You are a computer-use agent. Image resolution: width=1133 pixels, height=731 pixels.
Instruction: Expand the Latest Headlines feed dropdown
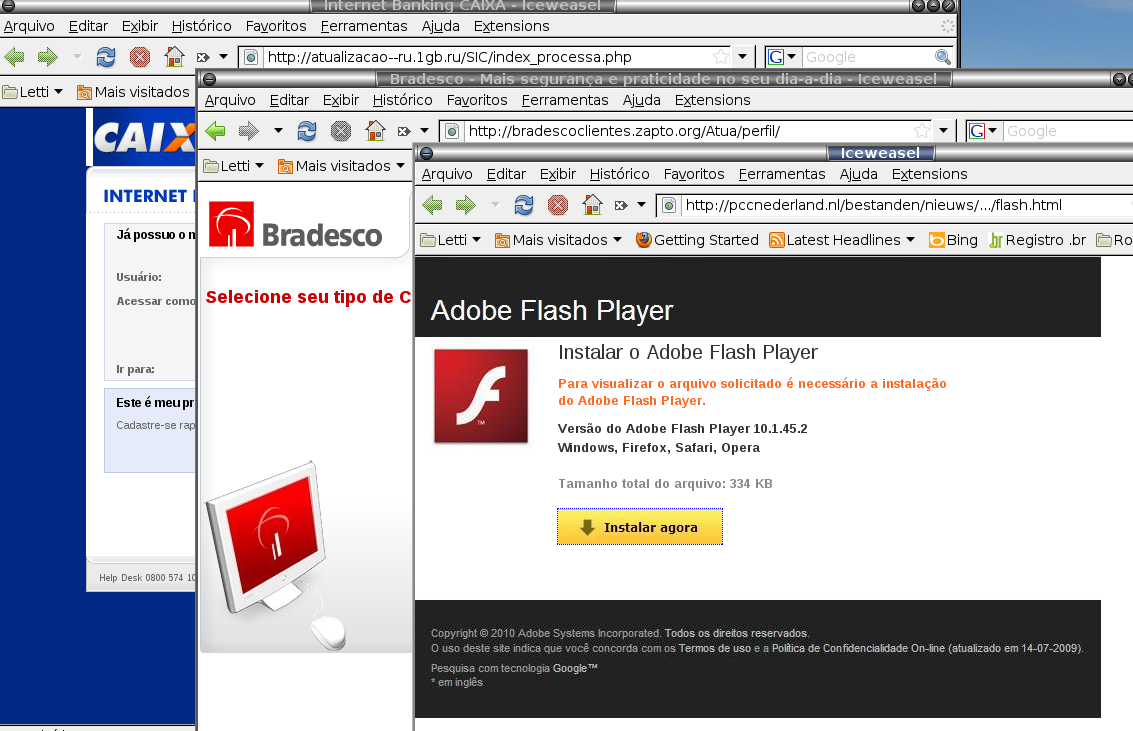[910, 240]
